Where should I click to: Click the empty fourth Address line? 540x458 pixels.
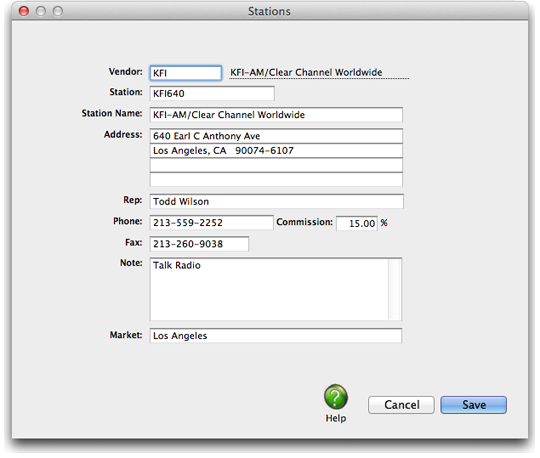pyautogui.click(x=276, y=180)
